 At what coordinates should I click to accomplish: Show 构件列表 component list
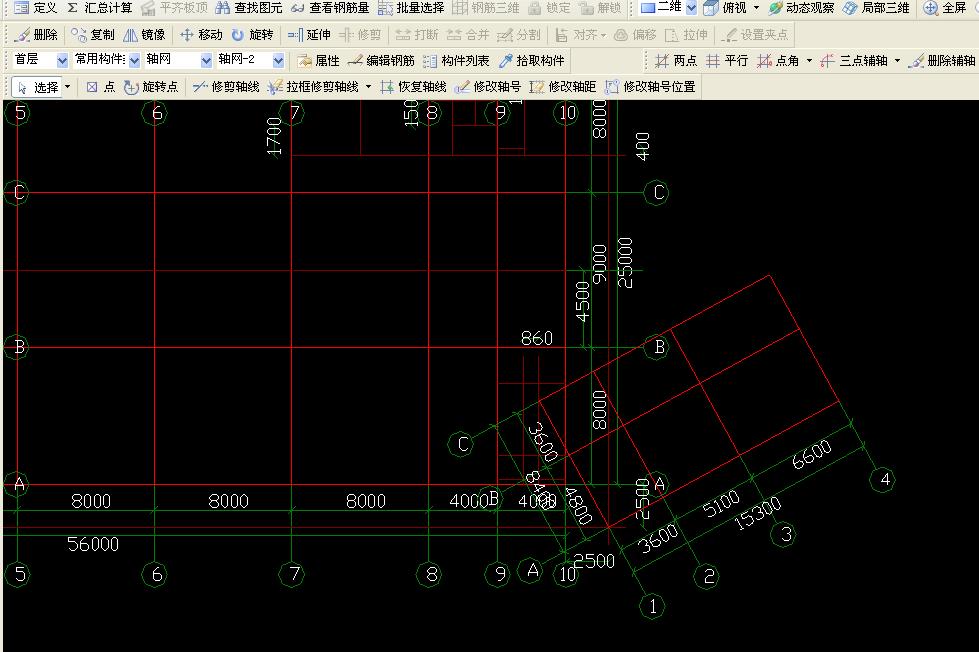tap(456, 61)
